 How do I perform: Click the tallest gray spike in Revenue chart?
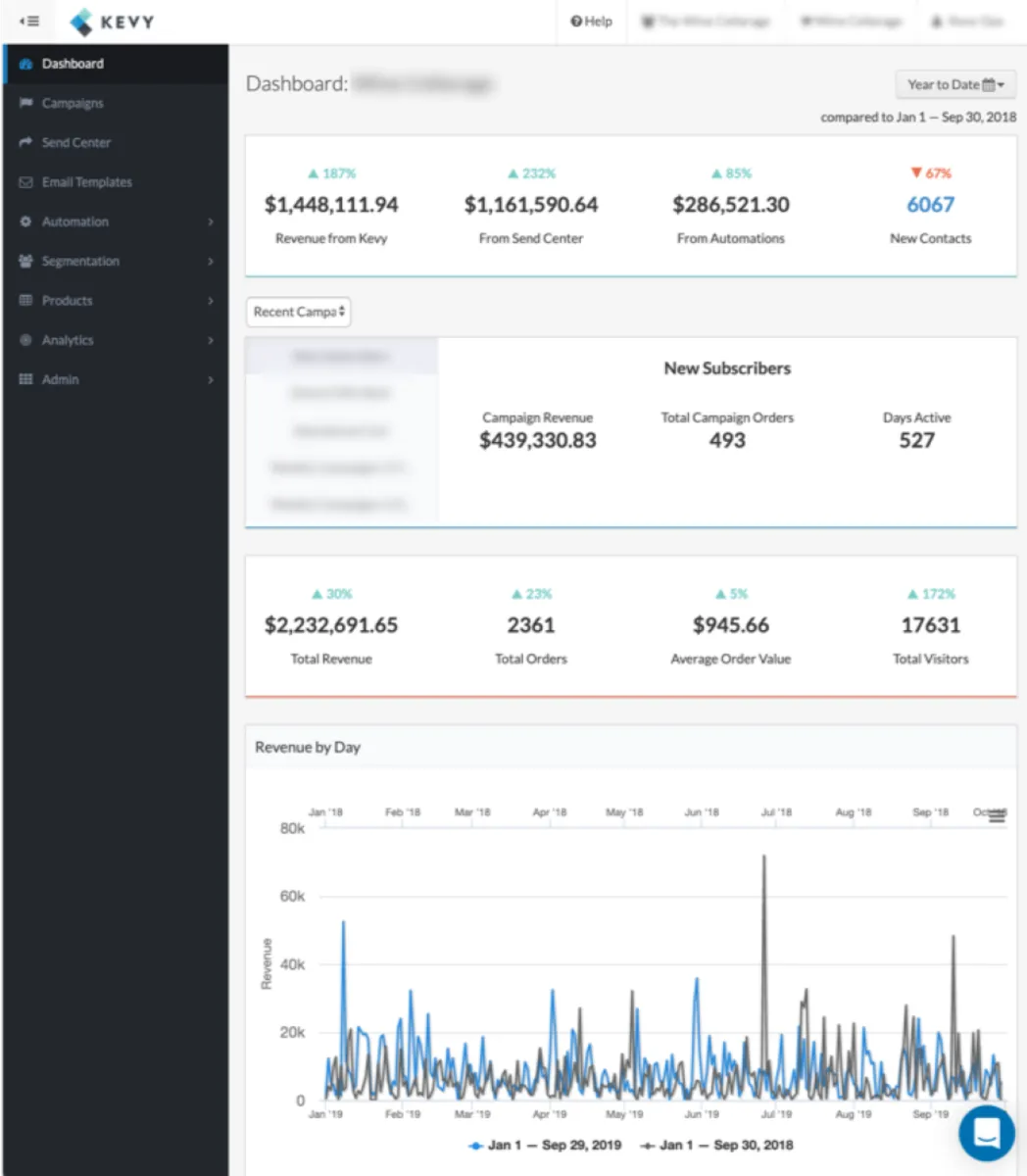tap(764, 858)
